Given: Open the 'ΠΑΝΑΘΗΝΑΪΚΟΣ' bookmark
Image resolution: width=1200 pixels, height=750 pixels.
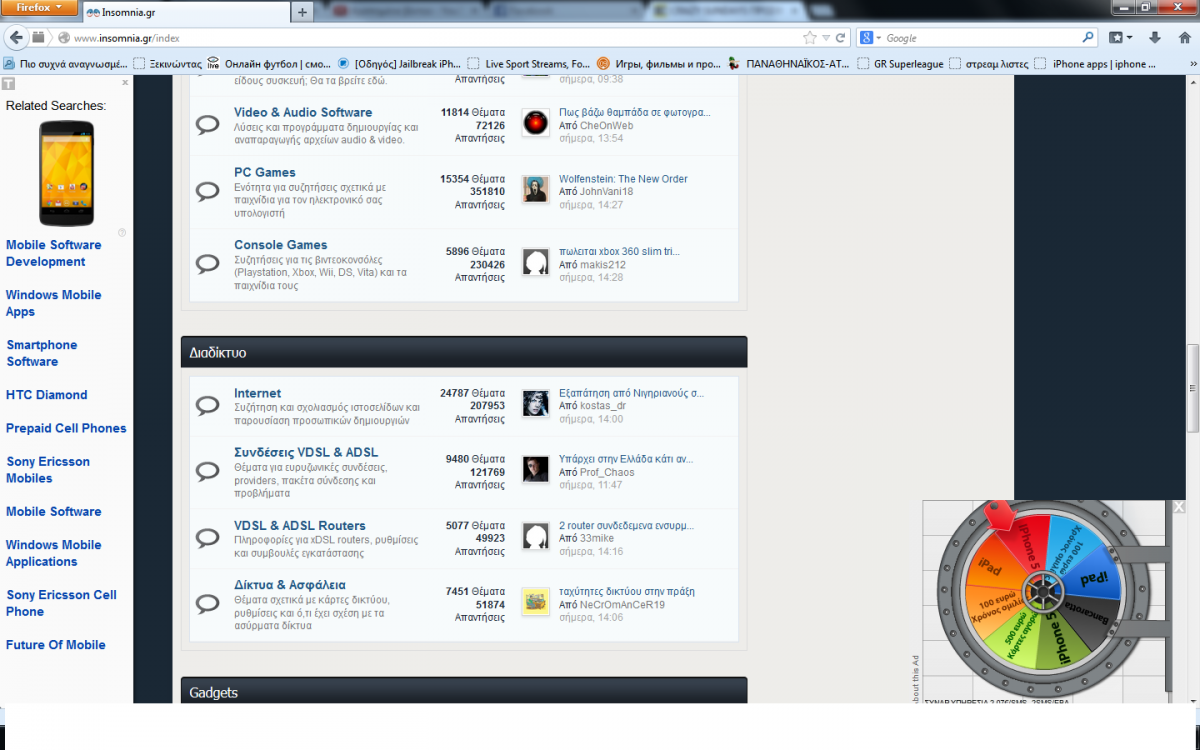Looking at the screenshot, I should coord(790,64).
